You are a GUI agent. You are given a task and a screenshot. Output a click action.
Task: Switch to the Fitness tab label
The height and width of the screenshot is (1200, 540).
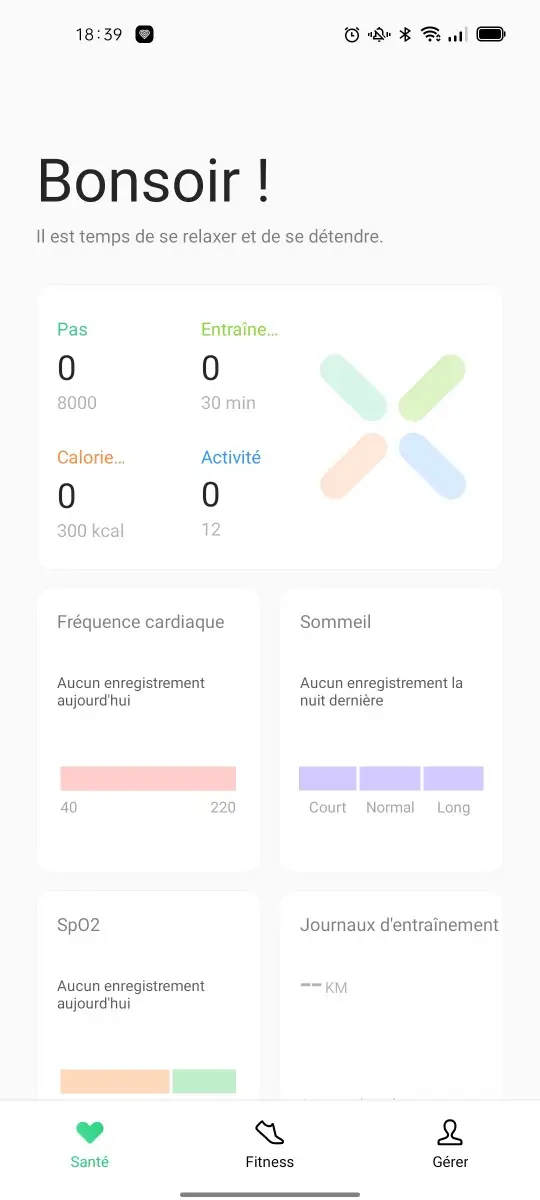pyautogui.click(x=270, y=1162)
